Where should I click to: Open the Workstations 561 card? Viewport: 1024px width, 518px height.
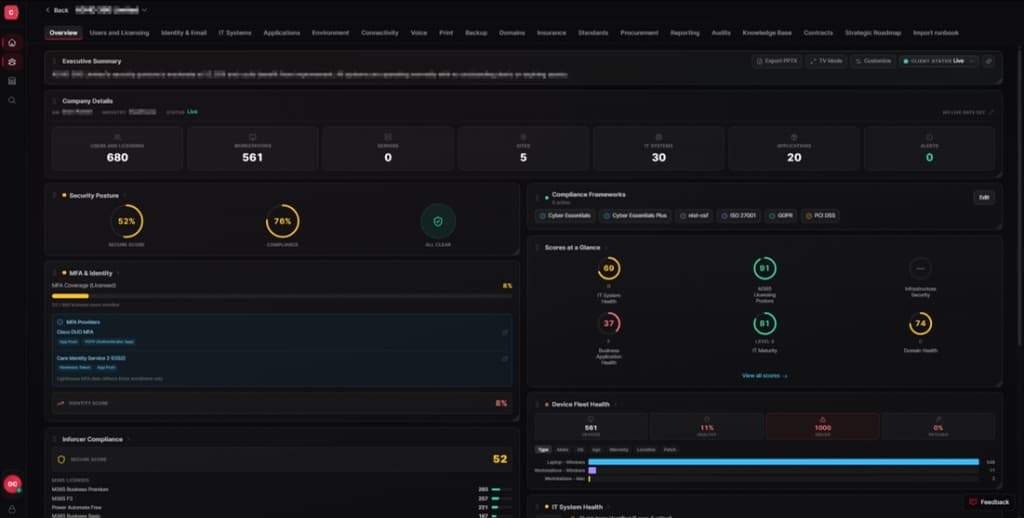coord(253,149)
